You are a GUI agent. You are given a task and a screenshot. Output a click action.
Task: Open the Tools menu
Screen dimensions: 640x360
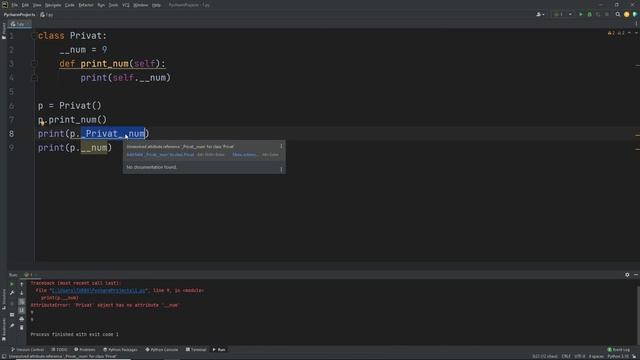click(x=113, y=5)
